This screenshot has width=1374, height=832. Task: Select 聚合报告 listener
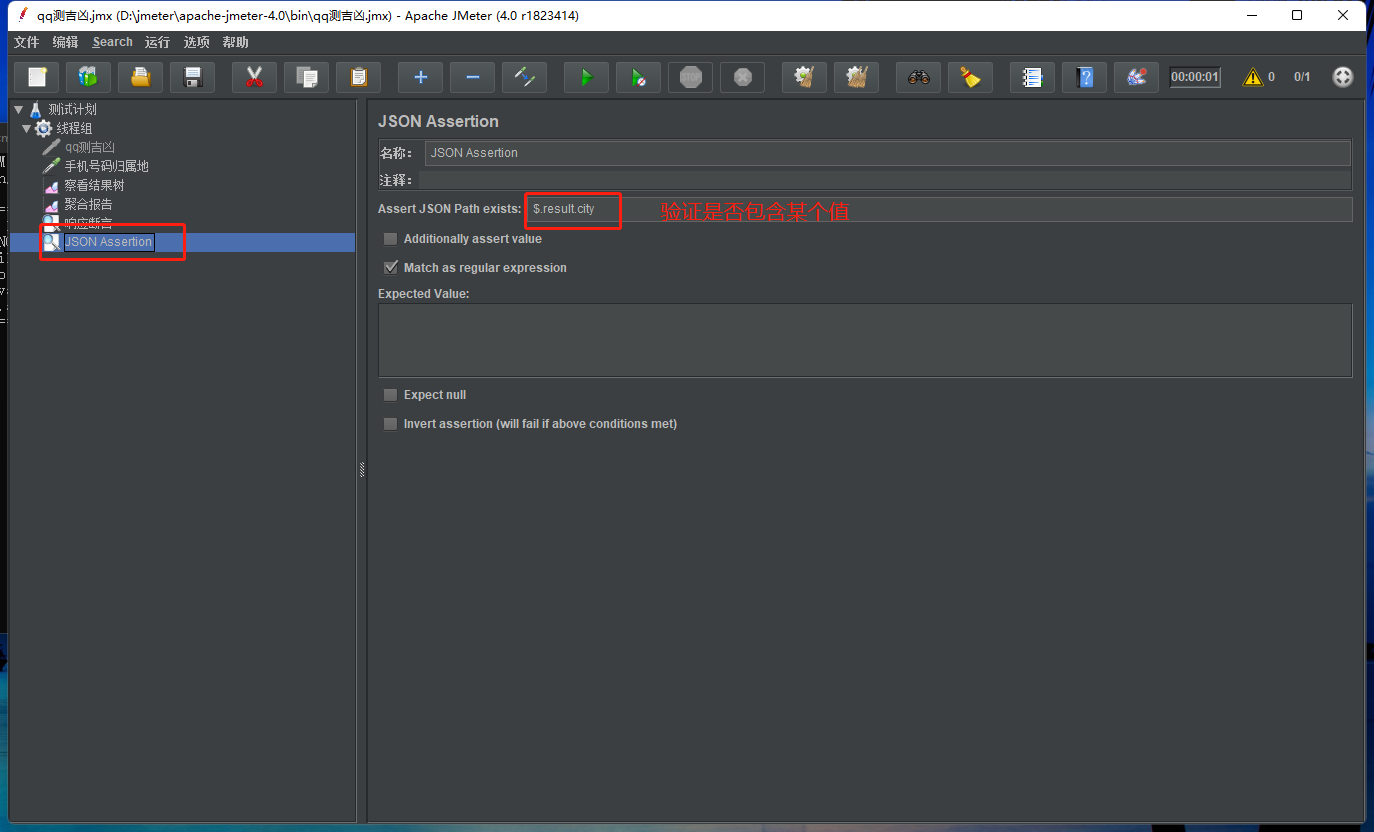pos(88,204)
